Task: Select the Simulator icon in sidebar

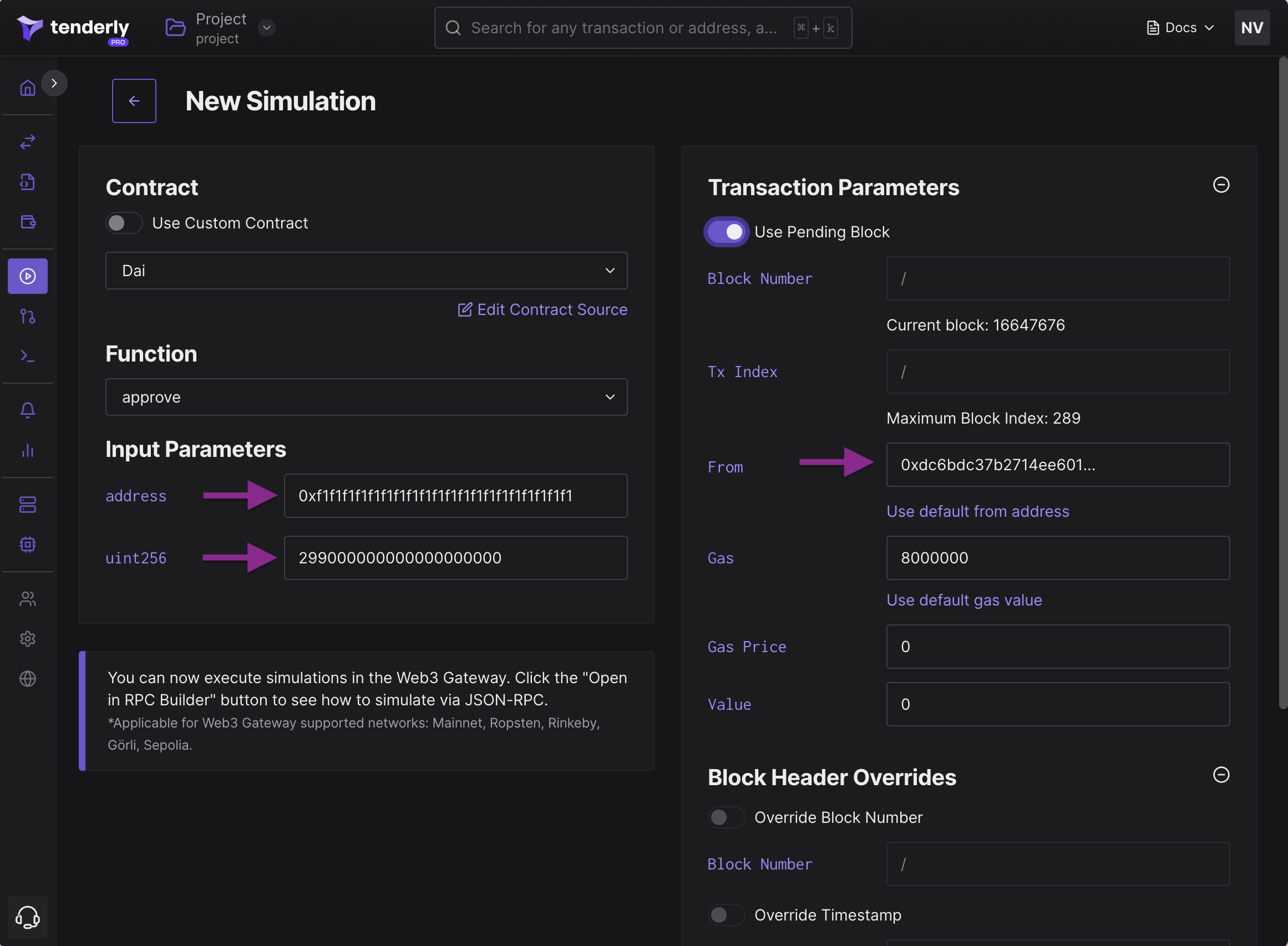Action: tap(28, 276)
